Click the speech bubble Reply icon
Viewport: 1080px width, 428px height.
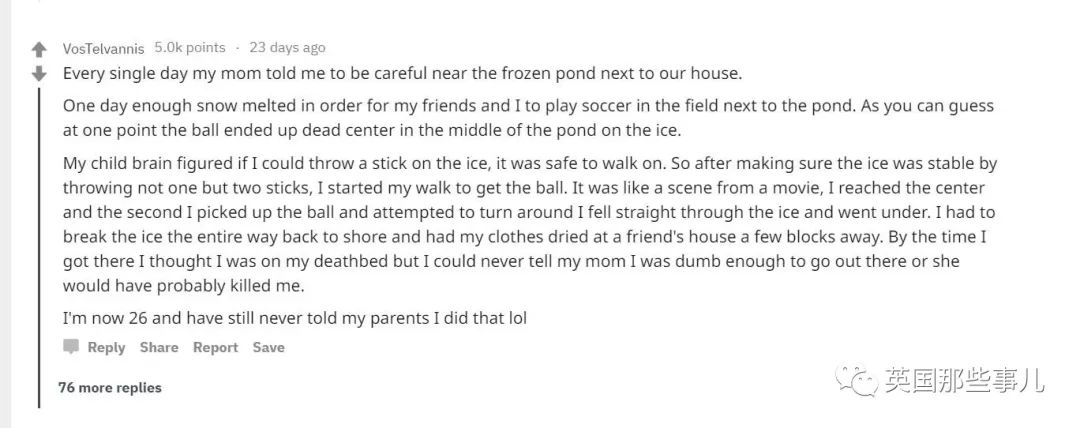pyautogui.click(x=70, y=347)
